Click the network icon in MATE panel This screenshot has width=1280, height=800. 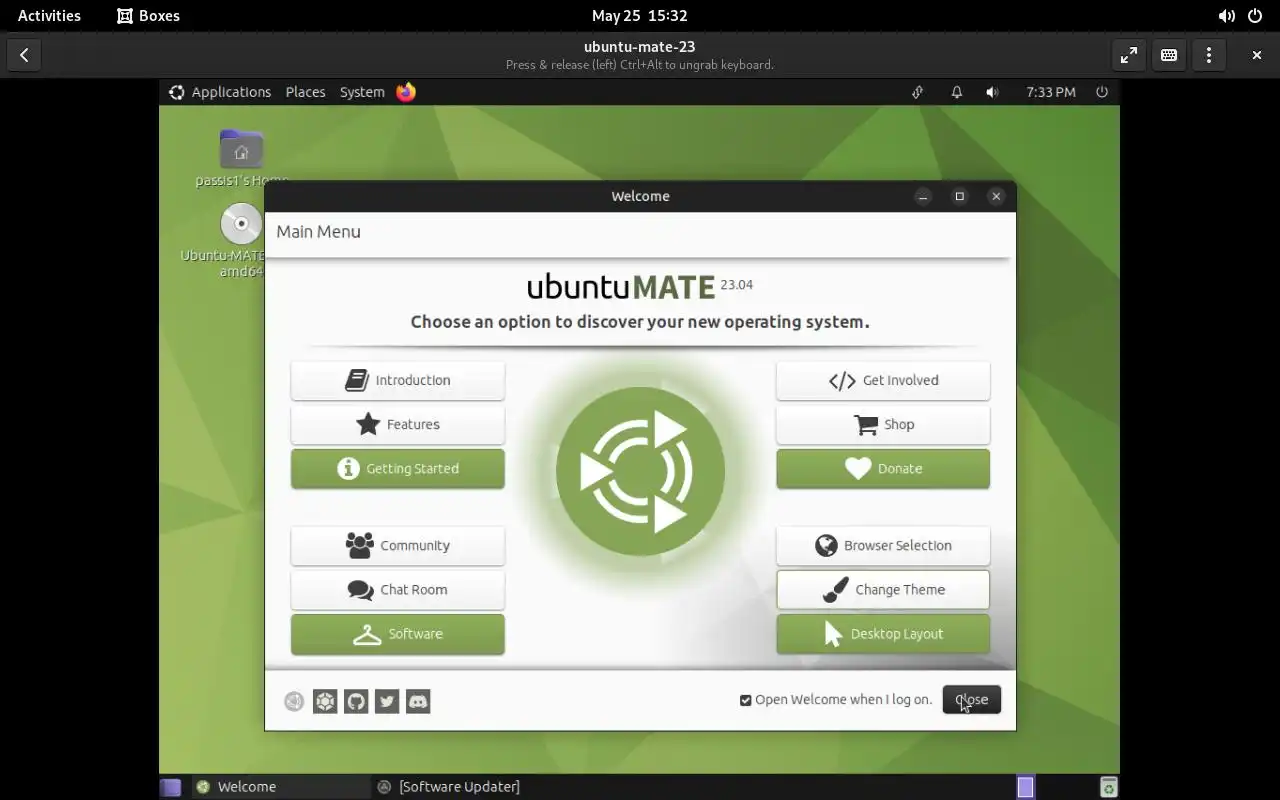917,92
